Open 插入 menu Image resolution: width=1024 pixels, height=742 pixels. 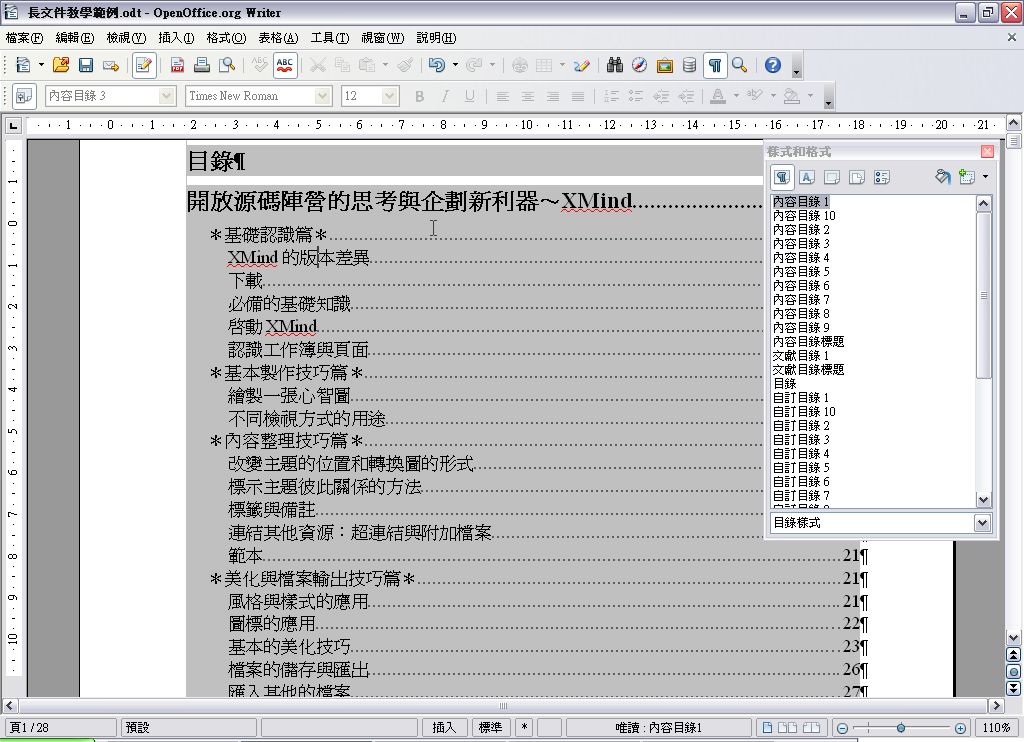176,38
